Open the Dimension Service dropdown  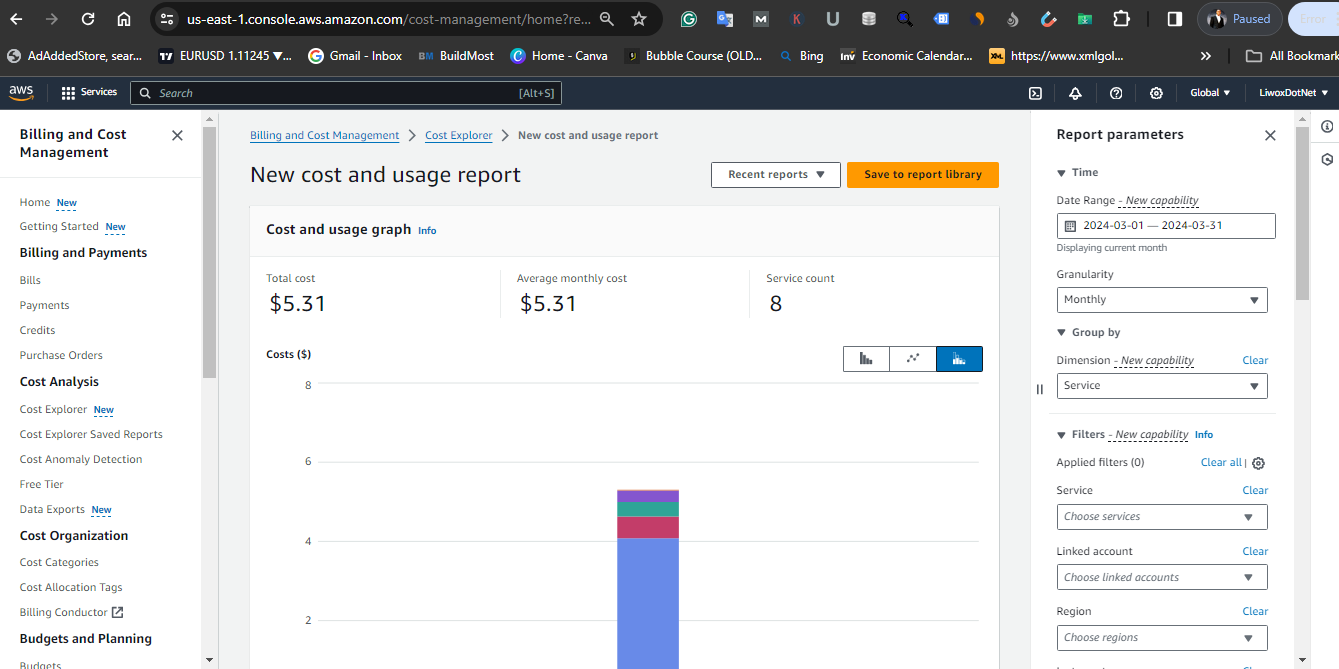(x=1161, y=386)
